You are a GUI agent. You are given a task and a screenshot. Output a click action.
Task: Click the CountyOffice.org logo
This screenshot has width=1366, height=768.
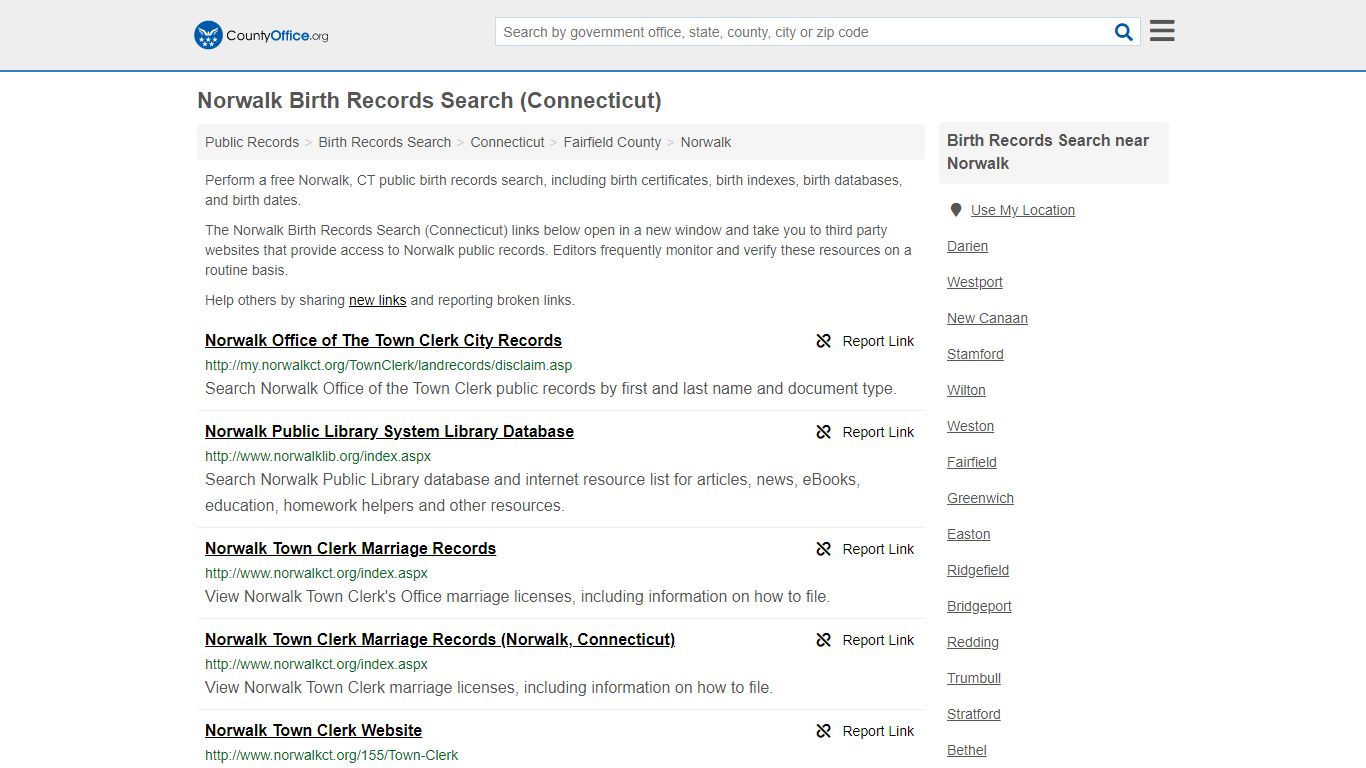[x=261, y=35]
